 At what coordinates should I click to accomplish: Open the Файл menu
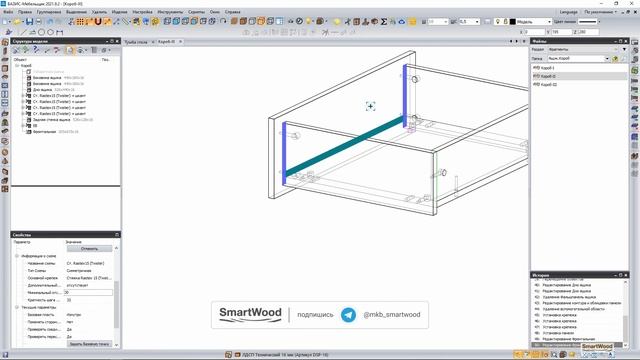[8, 12]
